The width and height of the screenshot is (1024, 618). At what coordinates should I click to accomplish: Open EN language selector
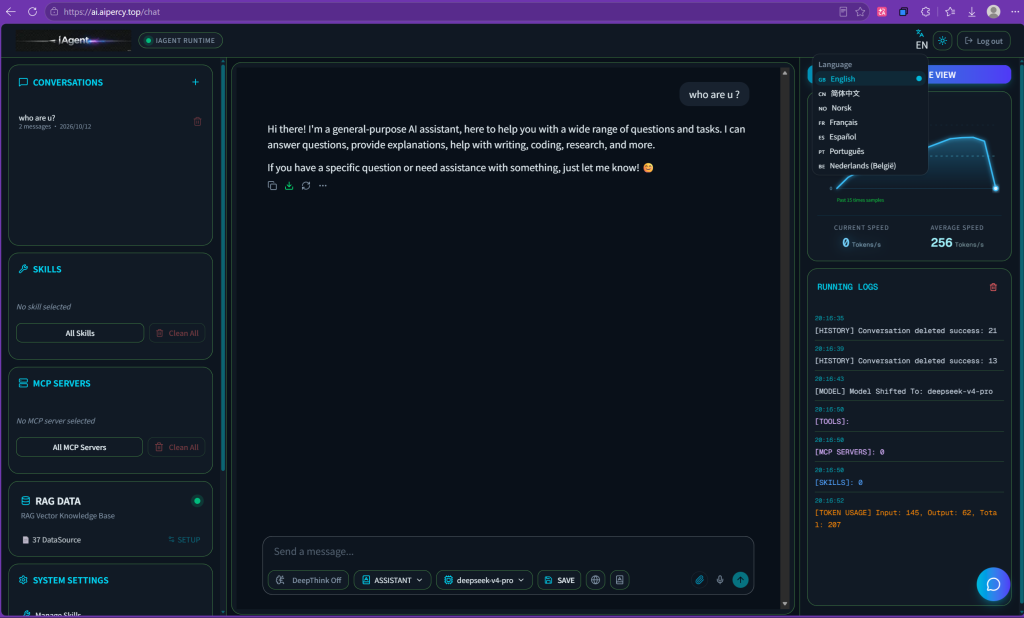point(921,45)
